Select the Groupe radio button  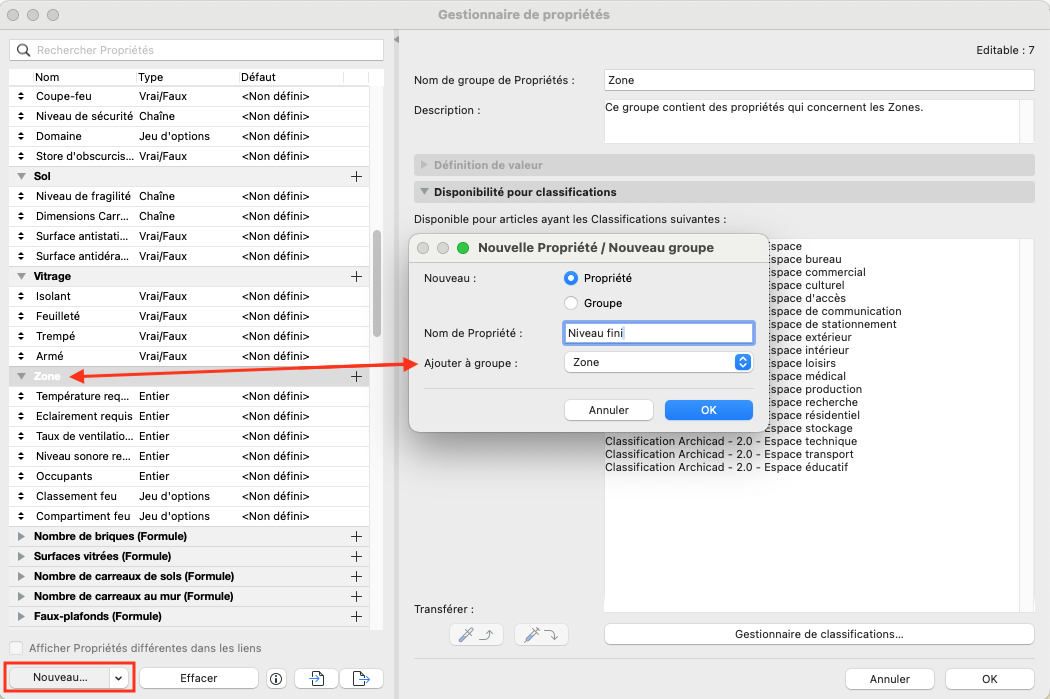[571, 303]
